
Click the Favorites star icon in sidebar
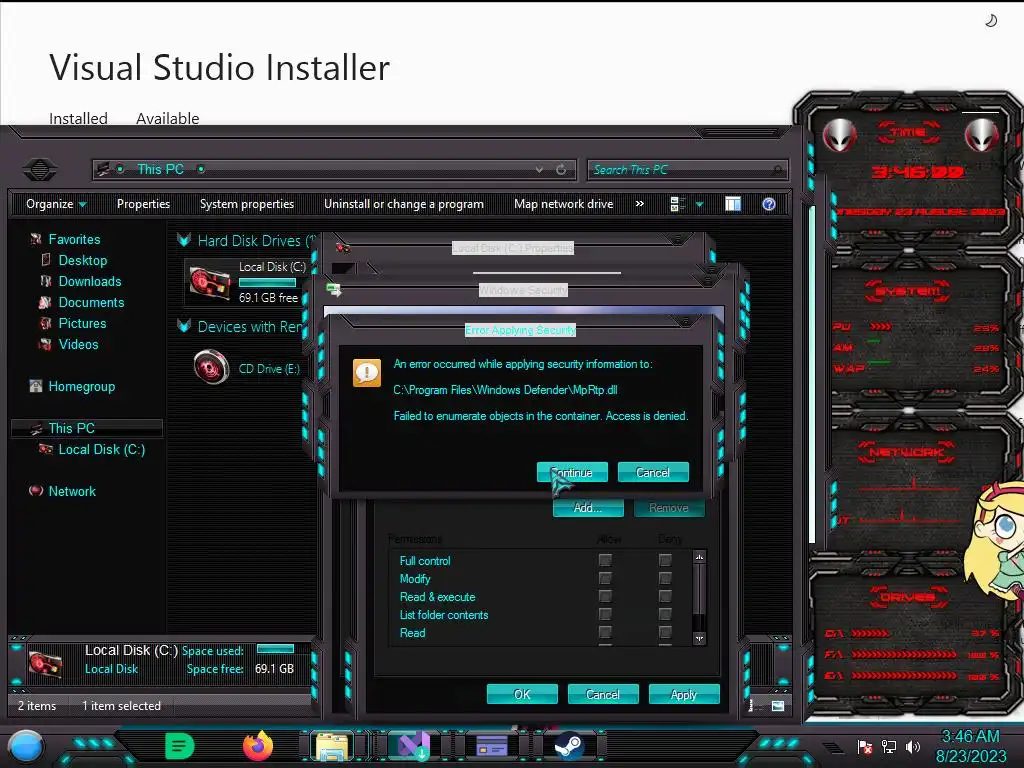tap(36, 240)
